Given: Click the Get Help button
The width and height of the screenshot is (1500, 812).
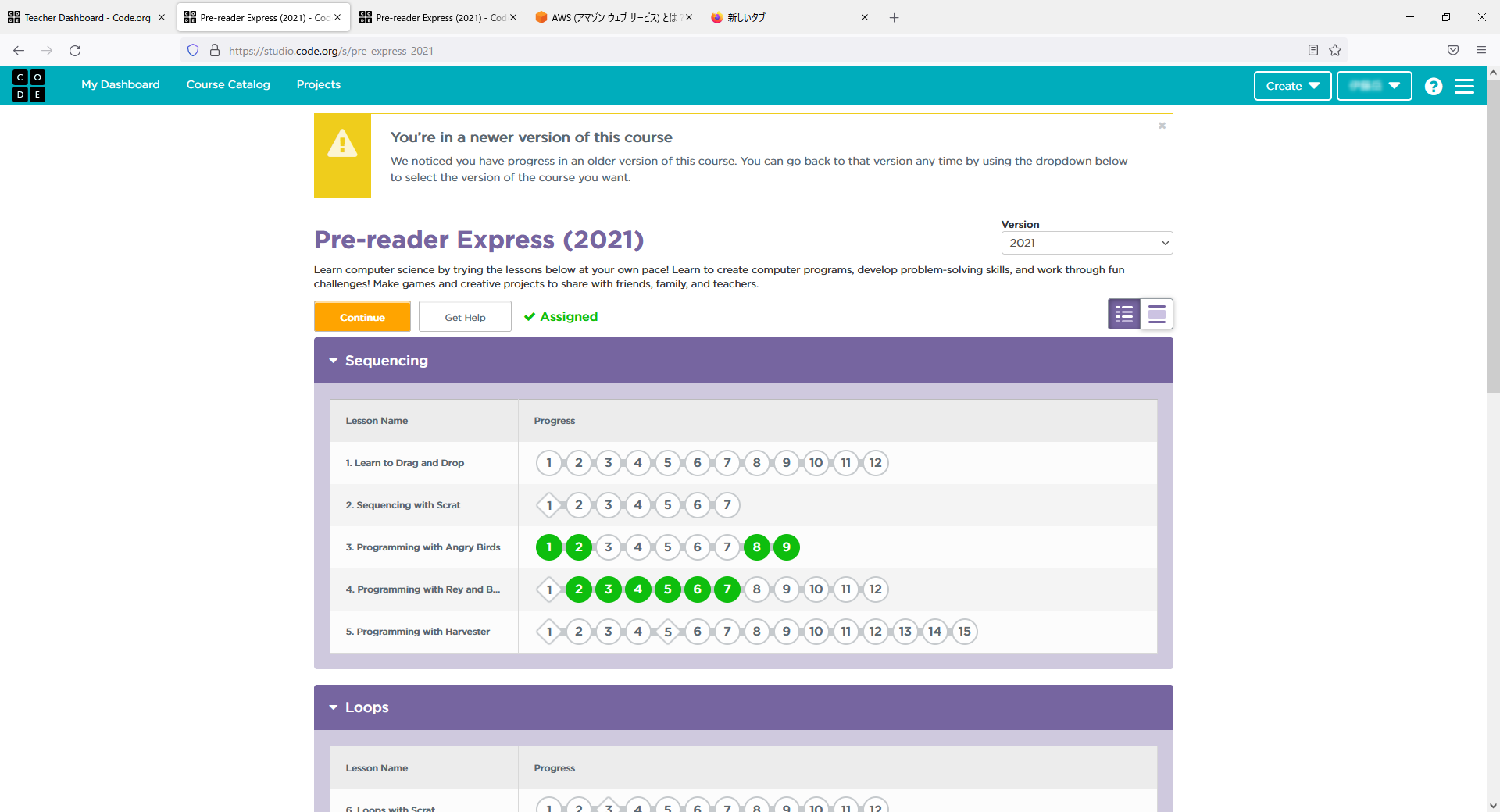Looking at the screenshot, I should 465,317.
